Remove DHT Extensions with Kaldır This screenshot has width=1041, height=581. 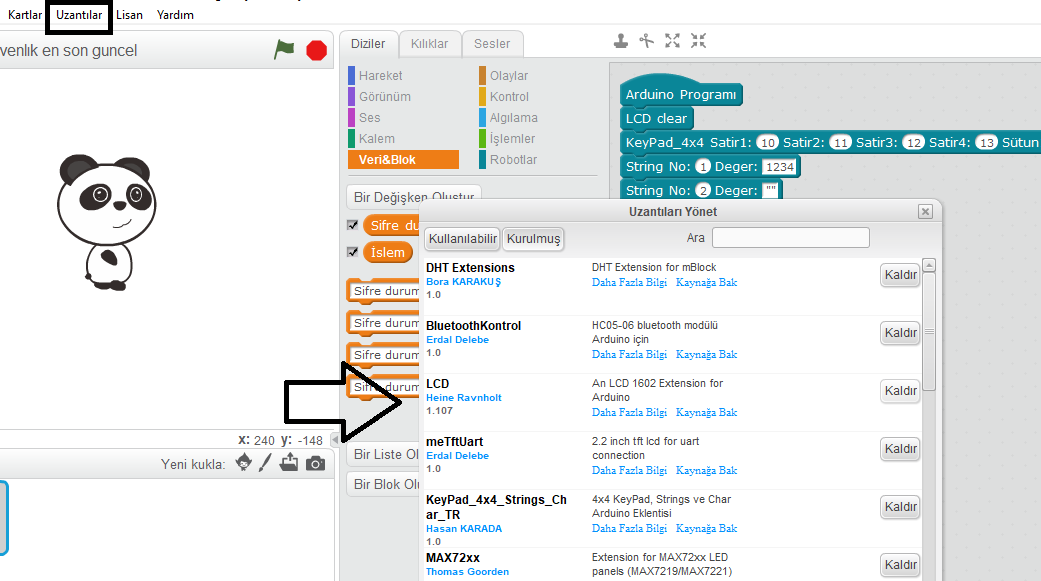pyautogui.click(x=900, y=275)
